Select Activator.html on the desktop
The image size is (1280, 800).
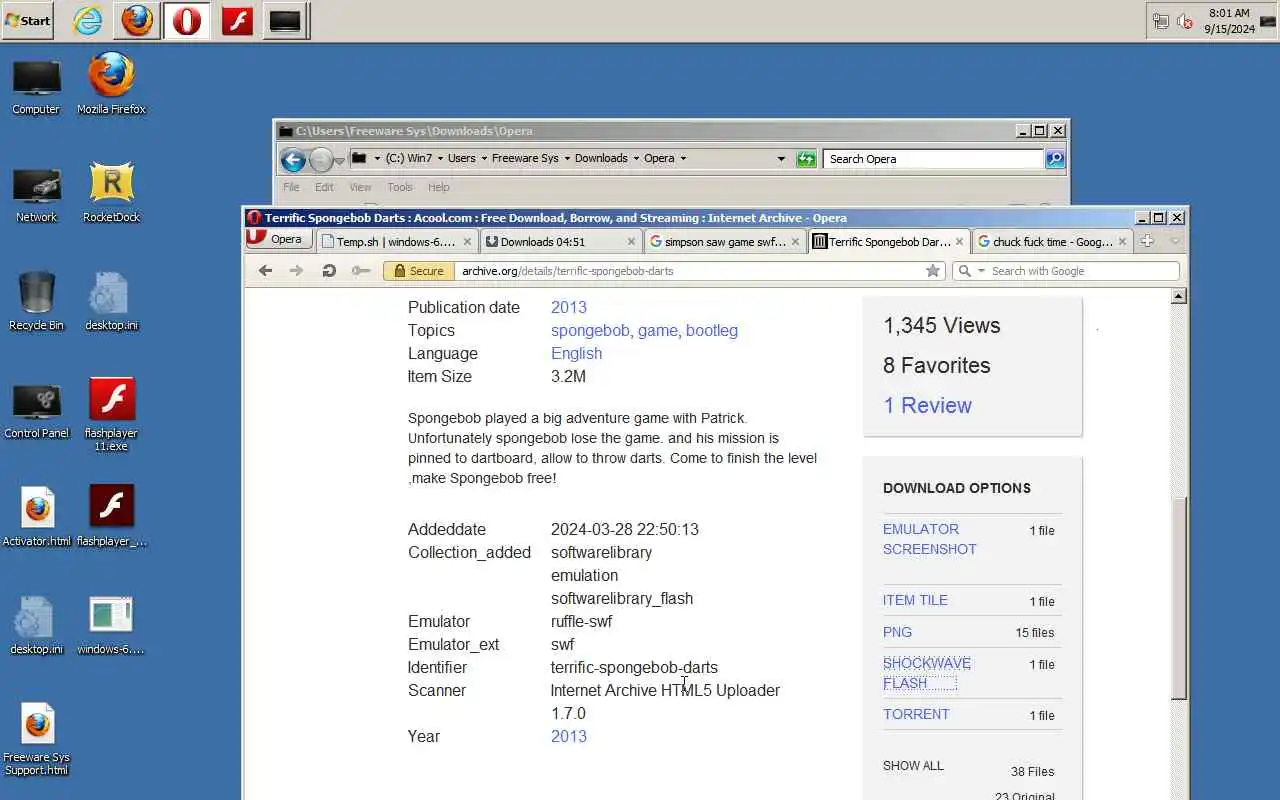tap(37, 518)
